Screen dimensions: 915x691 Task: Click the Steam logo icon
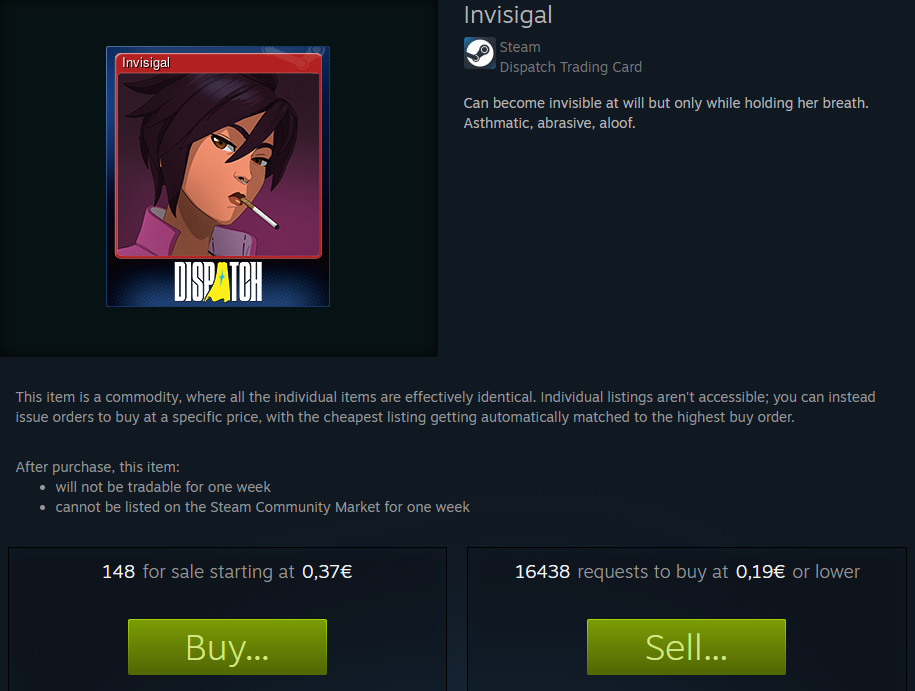(x=480, y=53)
